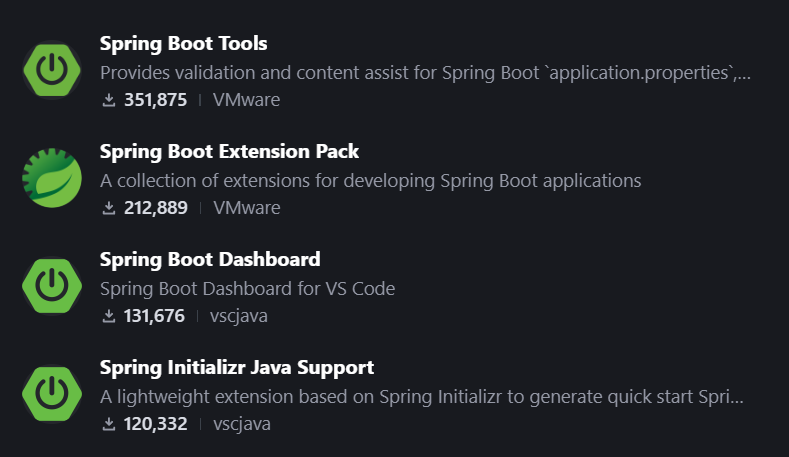Click the Spring Initializr Java Support icon

[52, 394]
